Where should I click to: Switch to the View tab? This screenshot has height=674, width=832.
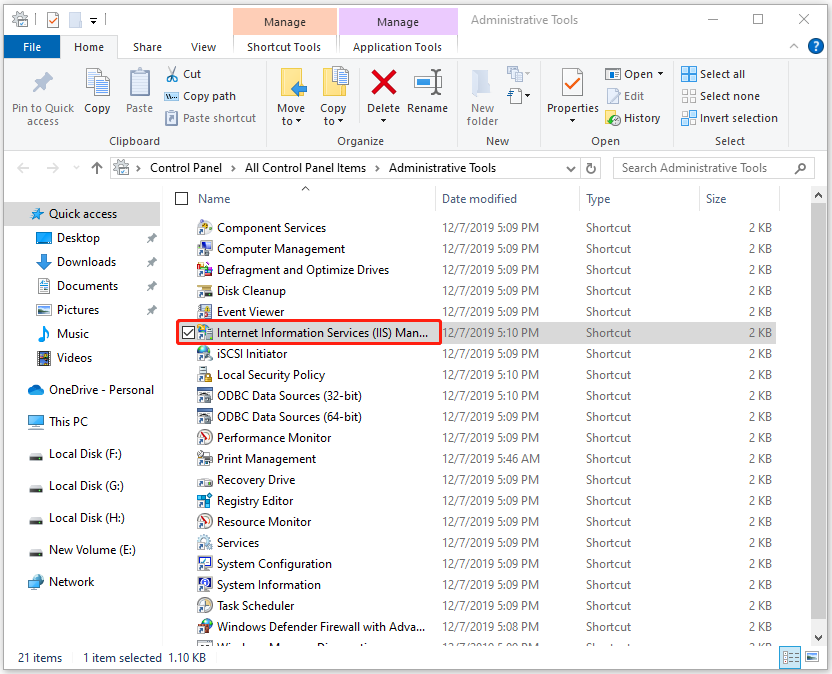pyautogui.click(x=203, y=47)
